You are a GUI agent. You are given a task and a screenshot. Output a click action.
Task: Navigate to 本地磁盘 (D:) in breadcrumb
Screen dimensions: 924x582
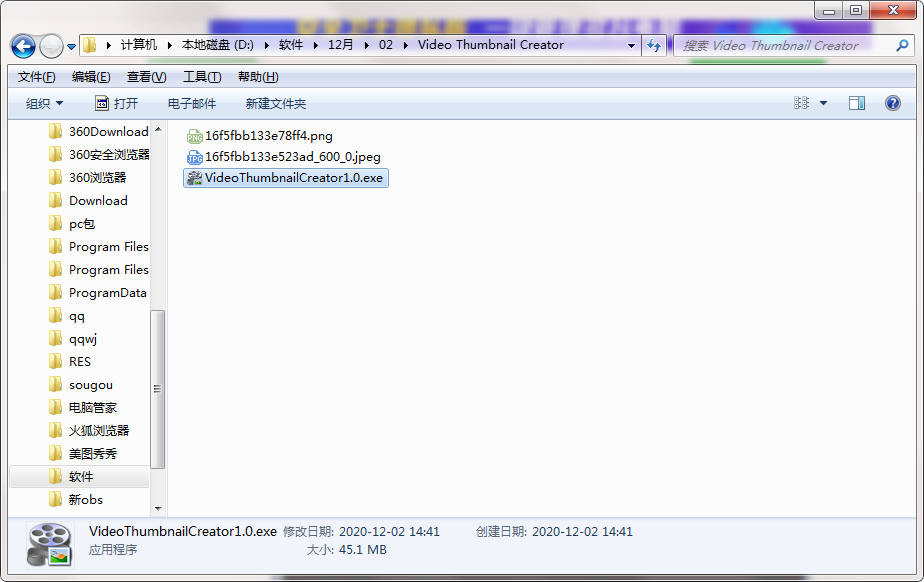(217, 45)
